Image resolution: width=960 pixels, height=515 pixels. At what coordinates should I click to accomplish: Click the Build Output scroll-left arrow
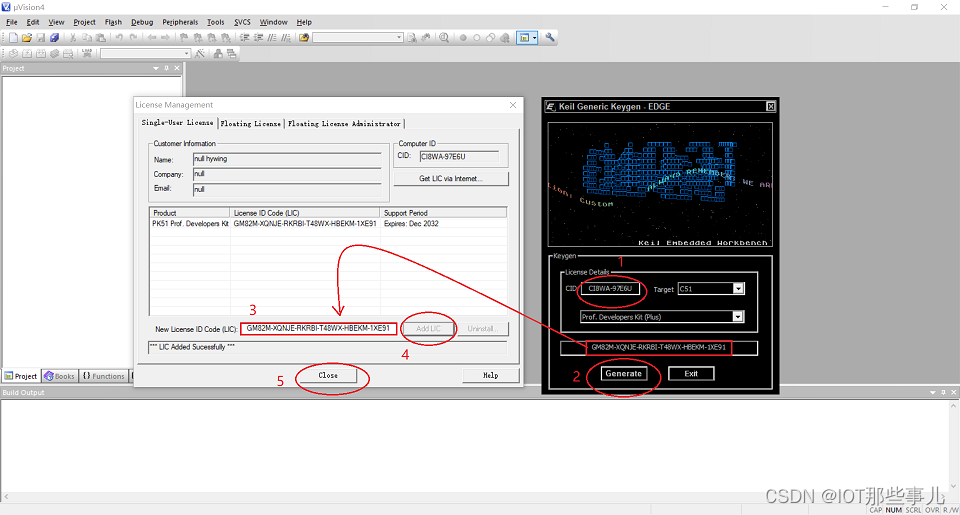coord(6,497)
